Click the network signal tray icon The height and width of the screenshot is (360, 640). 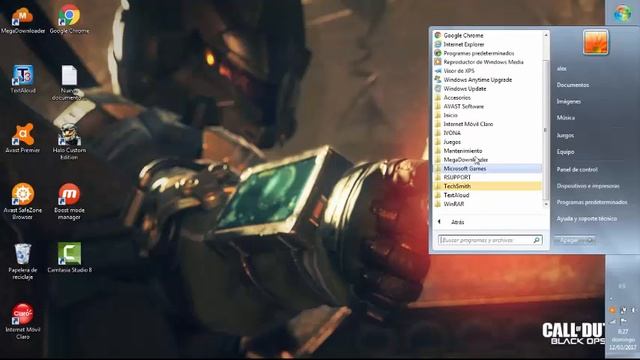point(613,322)
